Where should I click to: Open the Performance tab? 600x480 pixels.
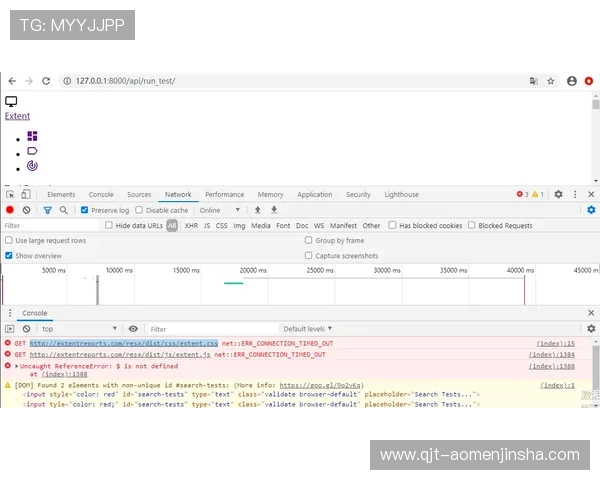coord(224,195)
